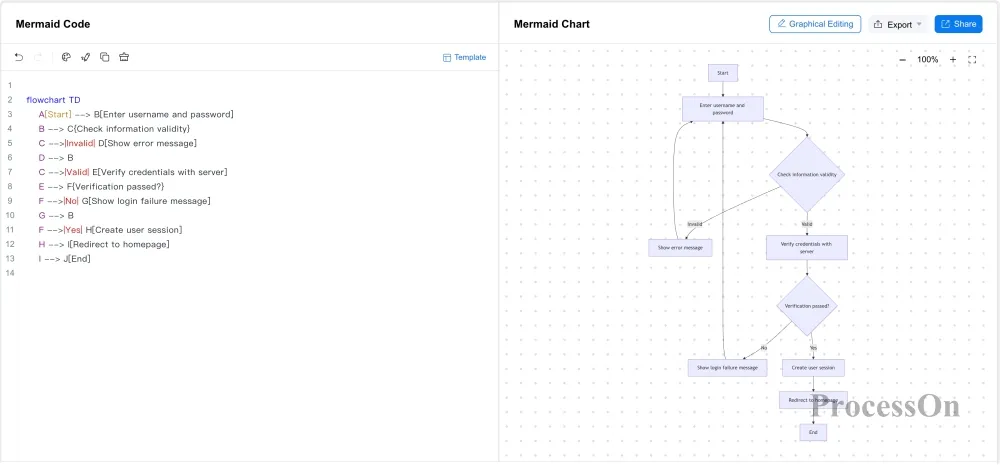This screenshot has width=1000, height=465.
Task: Select the Enter username and password node
Action: pyautogui.click(x=723, y=108)
